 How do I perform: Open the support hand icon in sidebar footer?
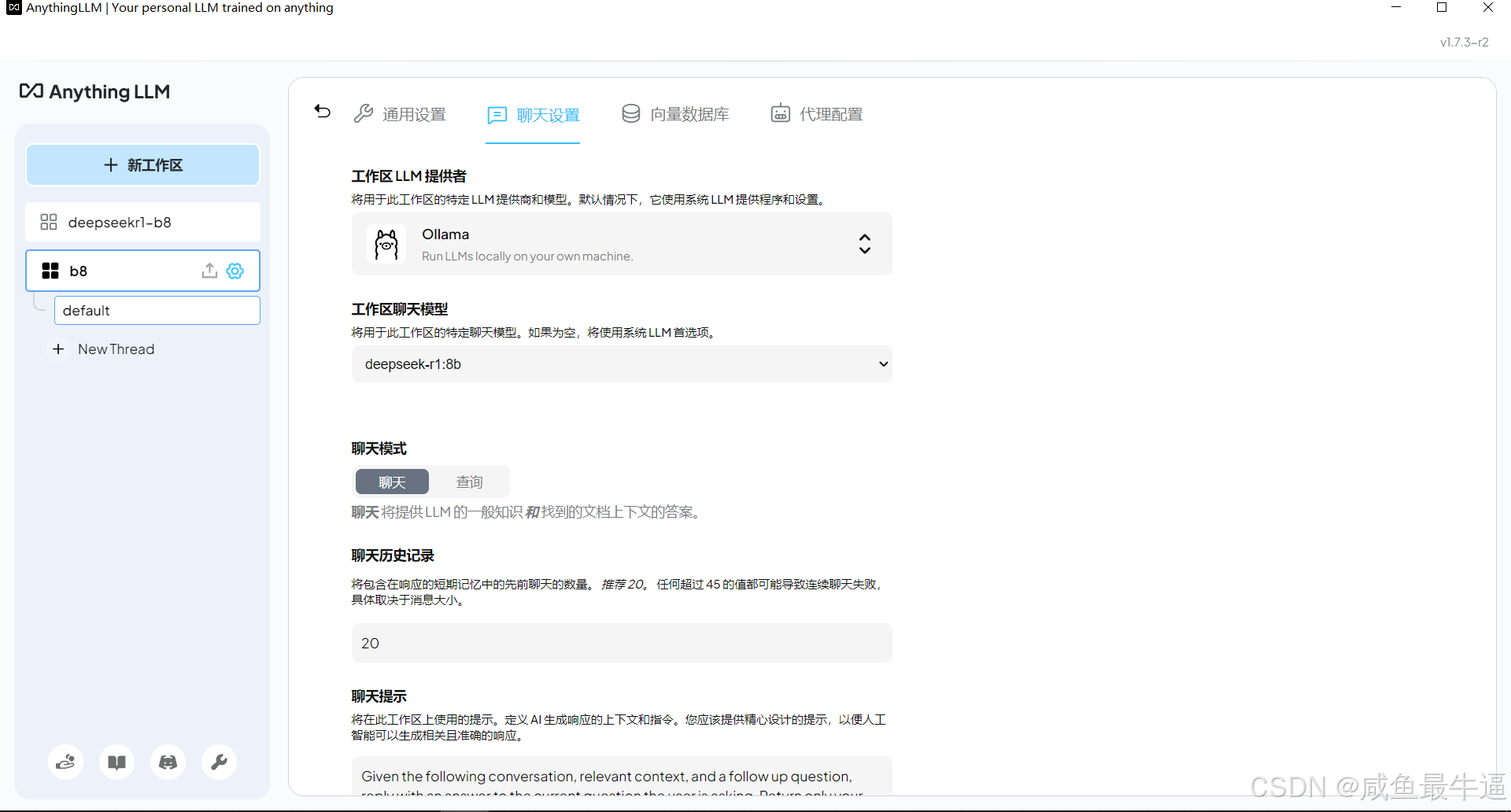[x=66, y=762]
